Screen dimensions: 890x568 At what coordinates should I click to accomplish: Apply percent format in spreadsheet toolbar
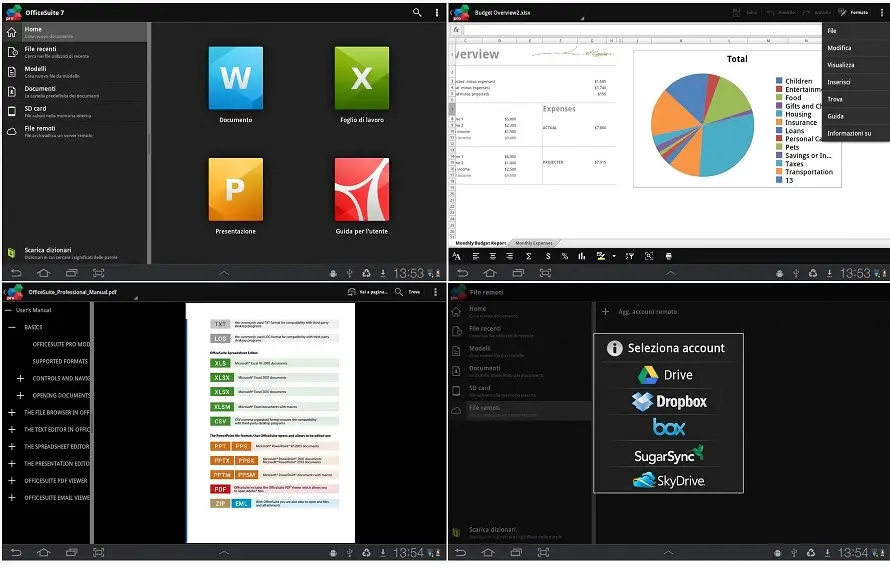tap(565, 256)
